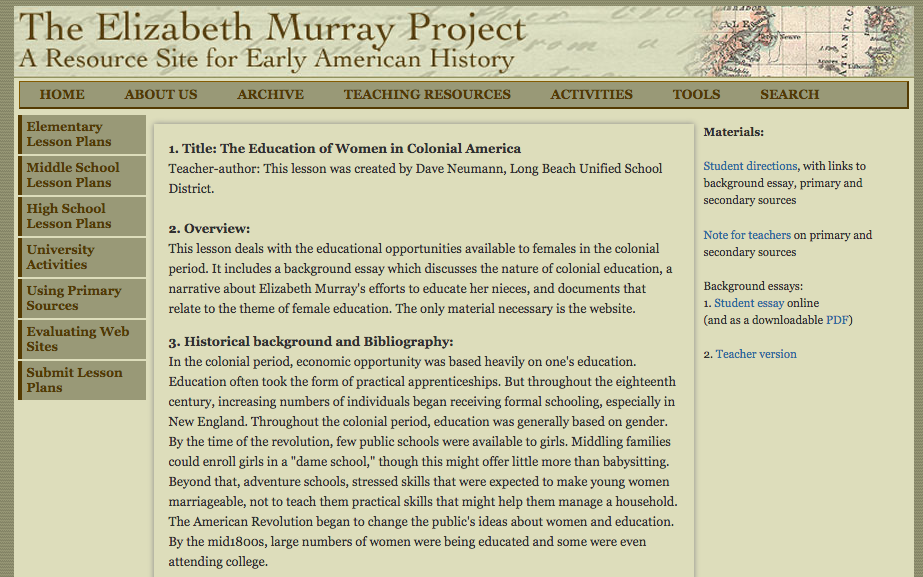
Task: Click SEARCH in the navigation bar
Action: tap(789, 94)
